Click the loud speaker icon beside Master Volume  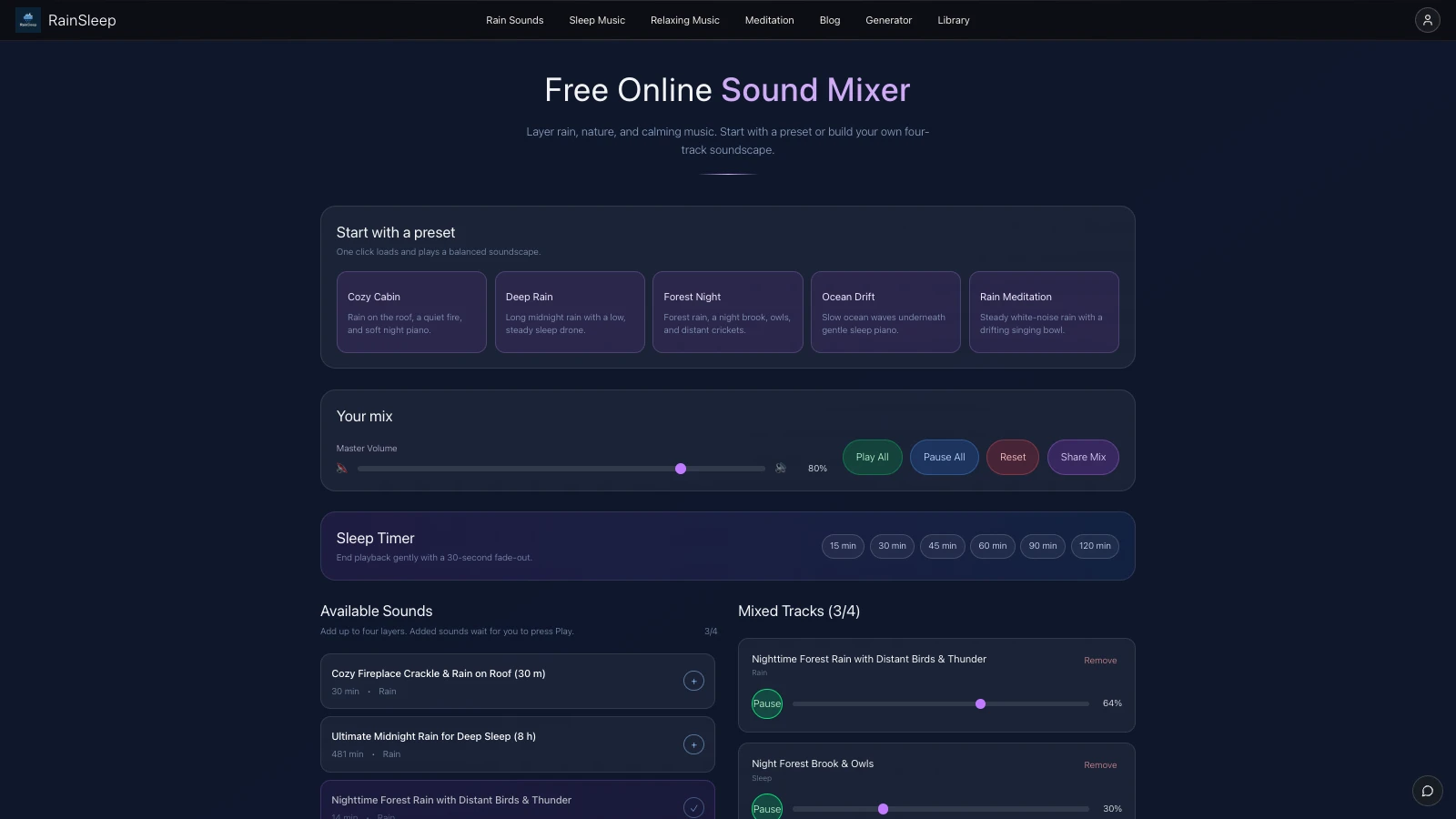(x=781, y=469)
